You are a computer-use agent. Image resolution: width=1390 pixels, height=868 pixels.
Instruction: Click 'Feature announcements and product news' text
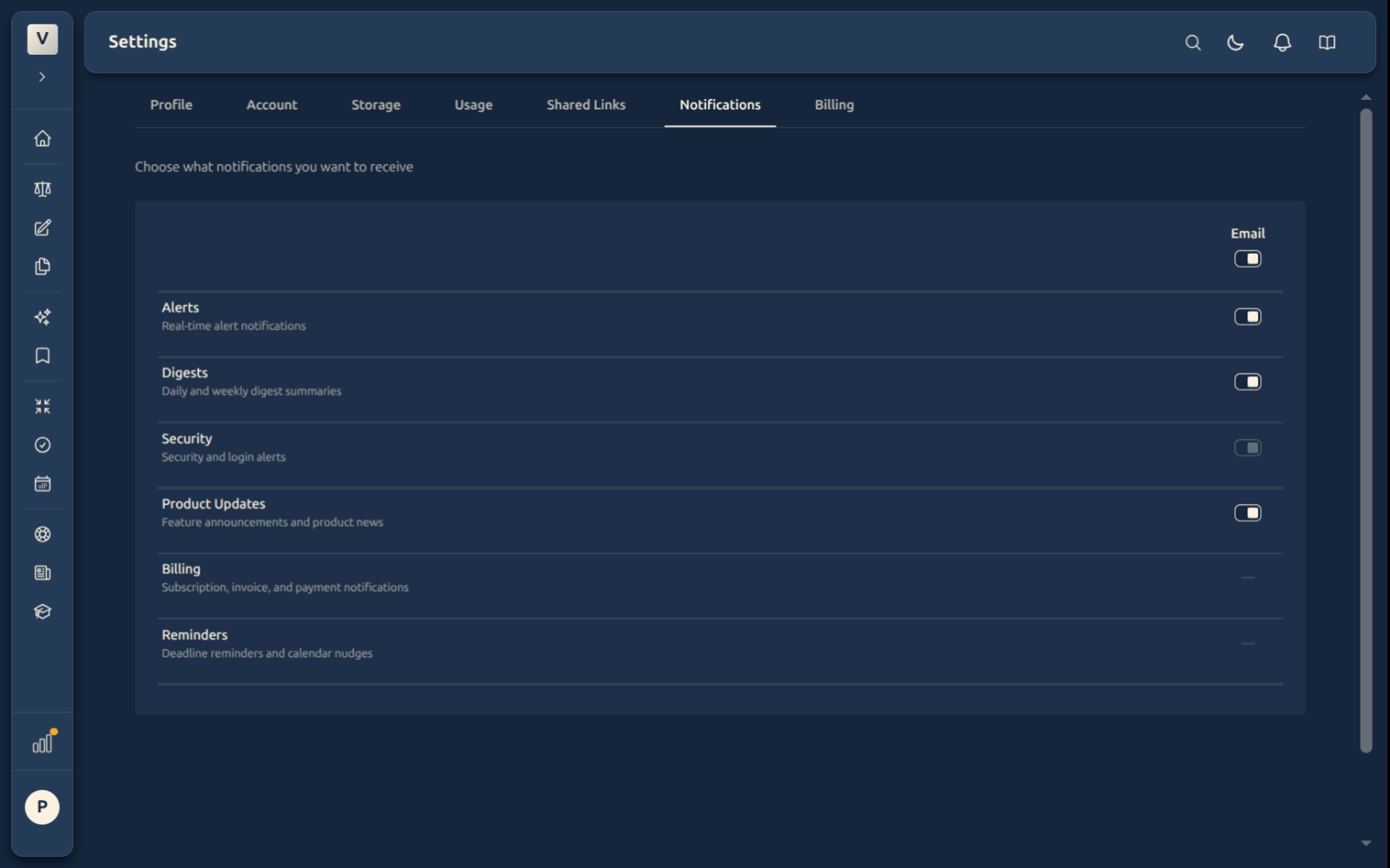click(x=272, y=522)
